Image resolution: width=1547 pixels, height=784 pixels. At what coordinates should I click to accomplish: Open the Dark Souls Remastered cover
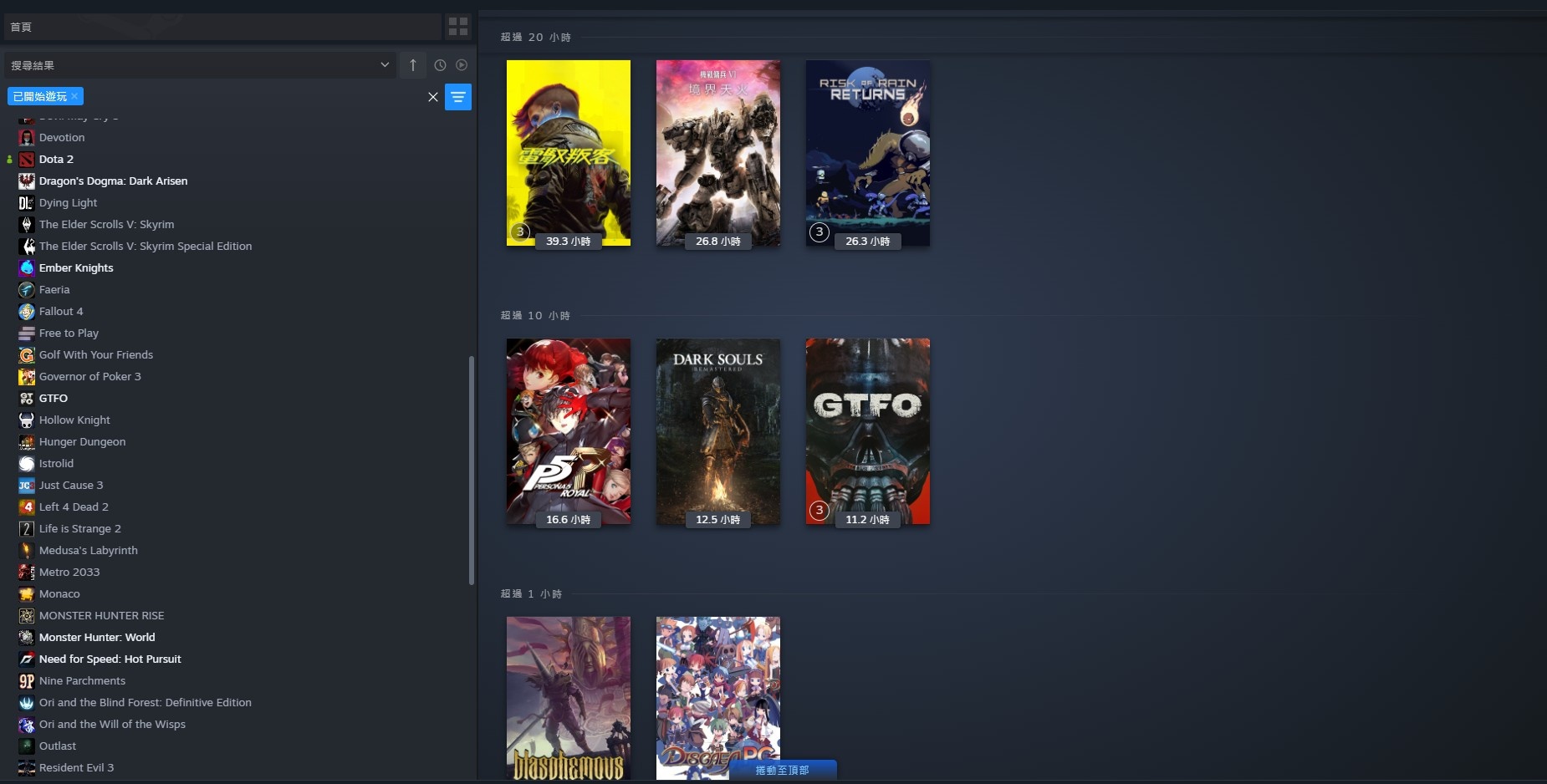tap(718, 431)
